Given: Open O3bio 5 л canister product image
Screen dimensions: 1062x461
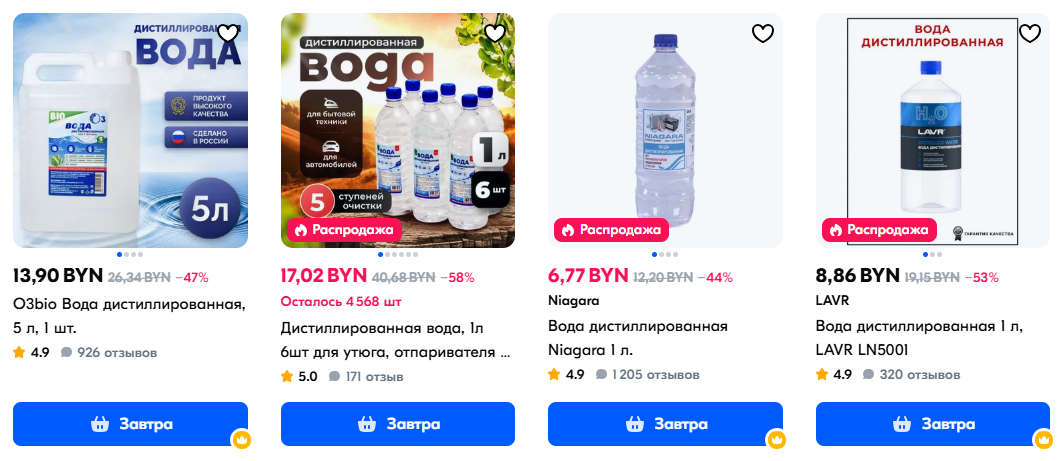Looking at the screenshot, I should pyautogui.click(x=130, y=130).
